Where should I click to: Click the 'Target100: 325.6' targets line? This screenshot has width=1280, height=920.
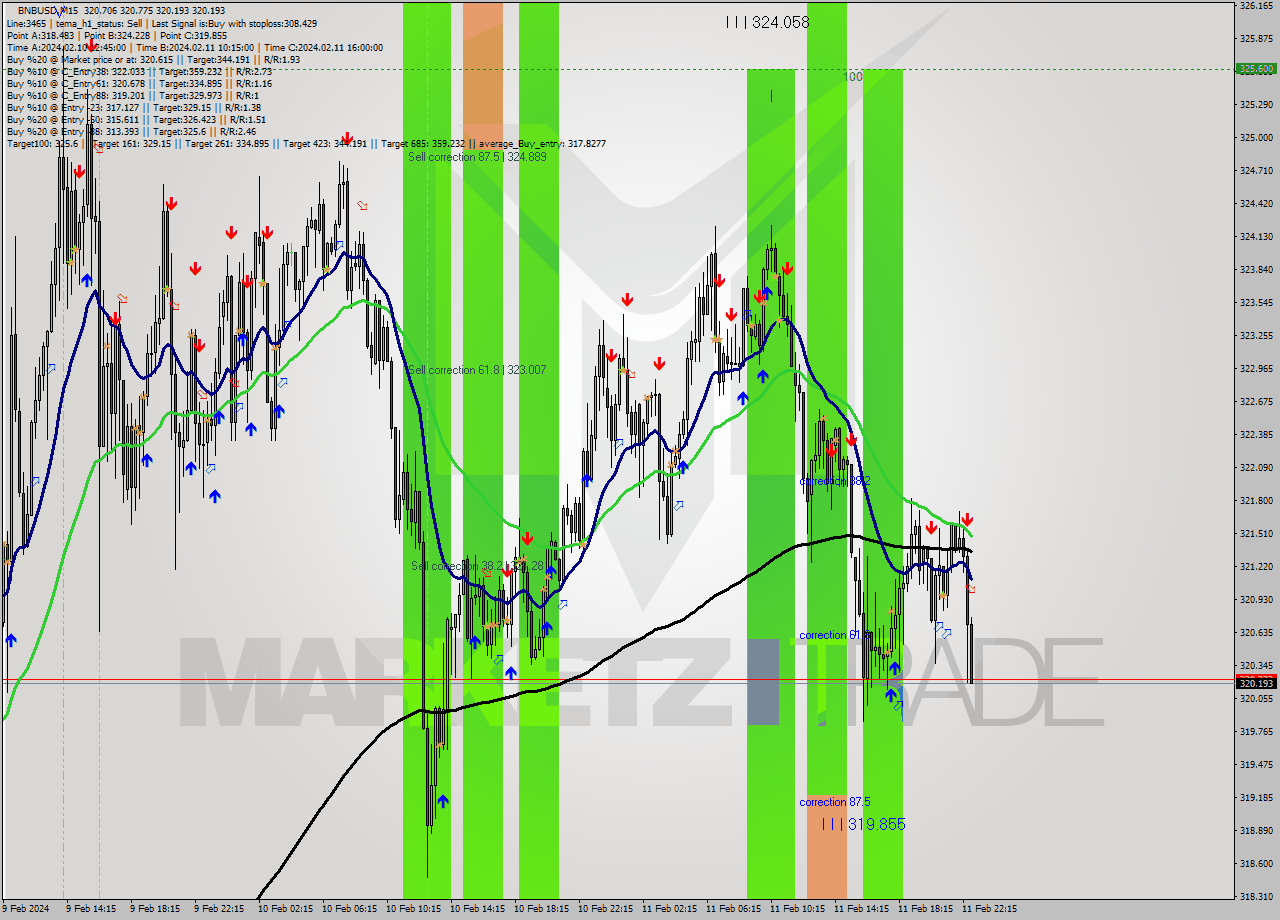click(306, 144)
